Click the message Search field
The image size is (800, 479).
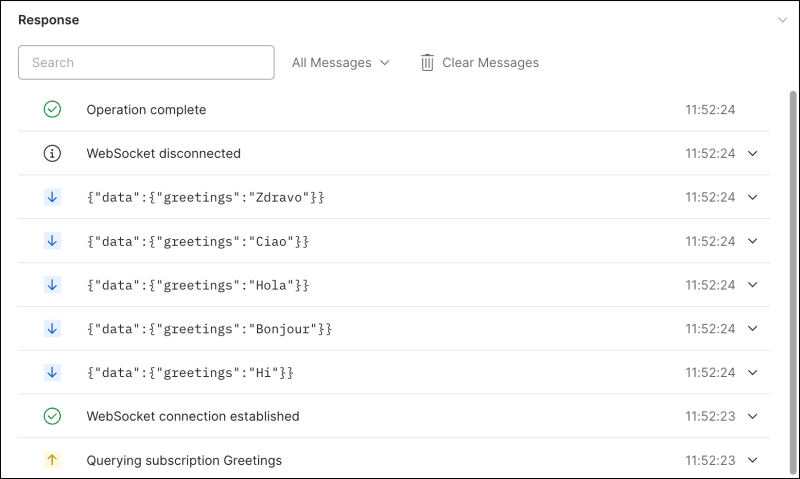(146, 62)
